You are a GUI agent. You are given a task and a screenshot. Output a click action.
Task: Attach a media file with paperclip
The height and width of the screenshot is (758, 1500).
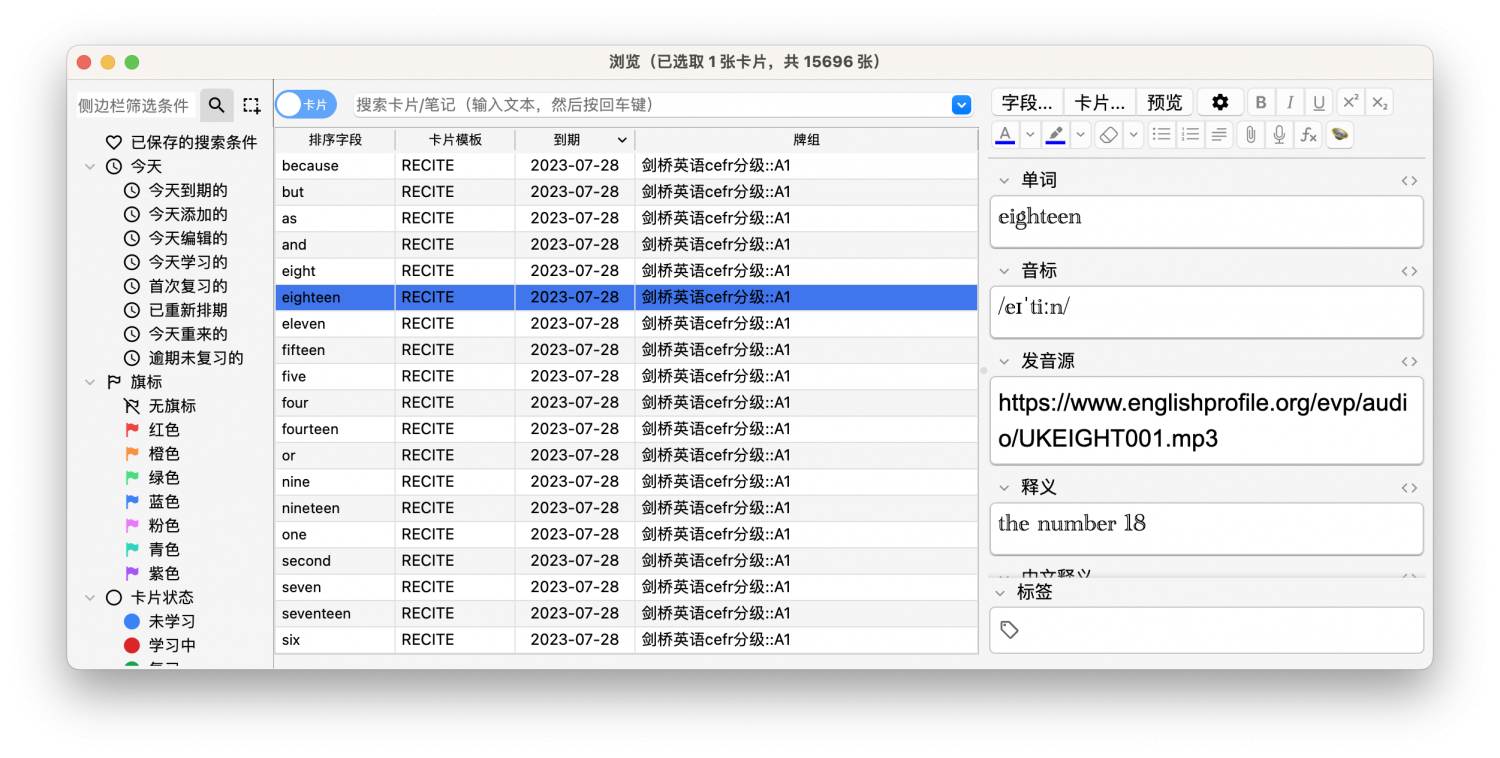(1250, 134)
